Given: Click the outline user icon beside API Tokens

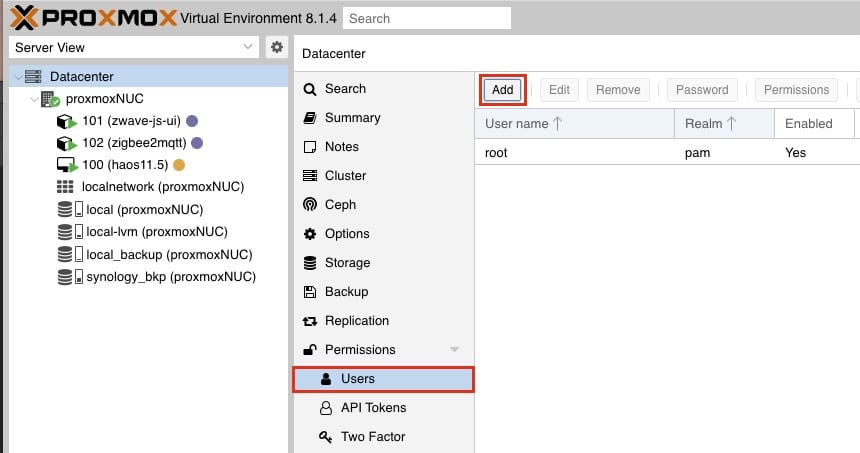Looking at the screenshot, I should [326, 407].
